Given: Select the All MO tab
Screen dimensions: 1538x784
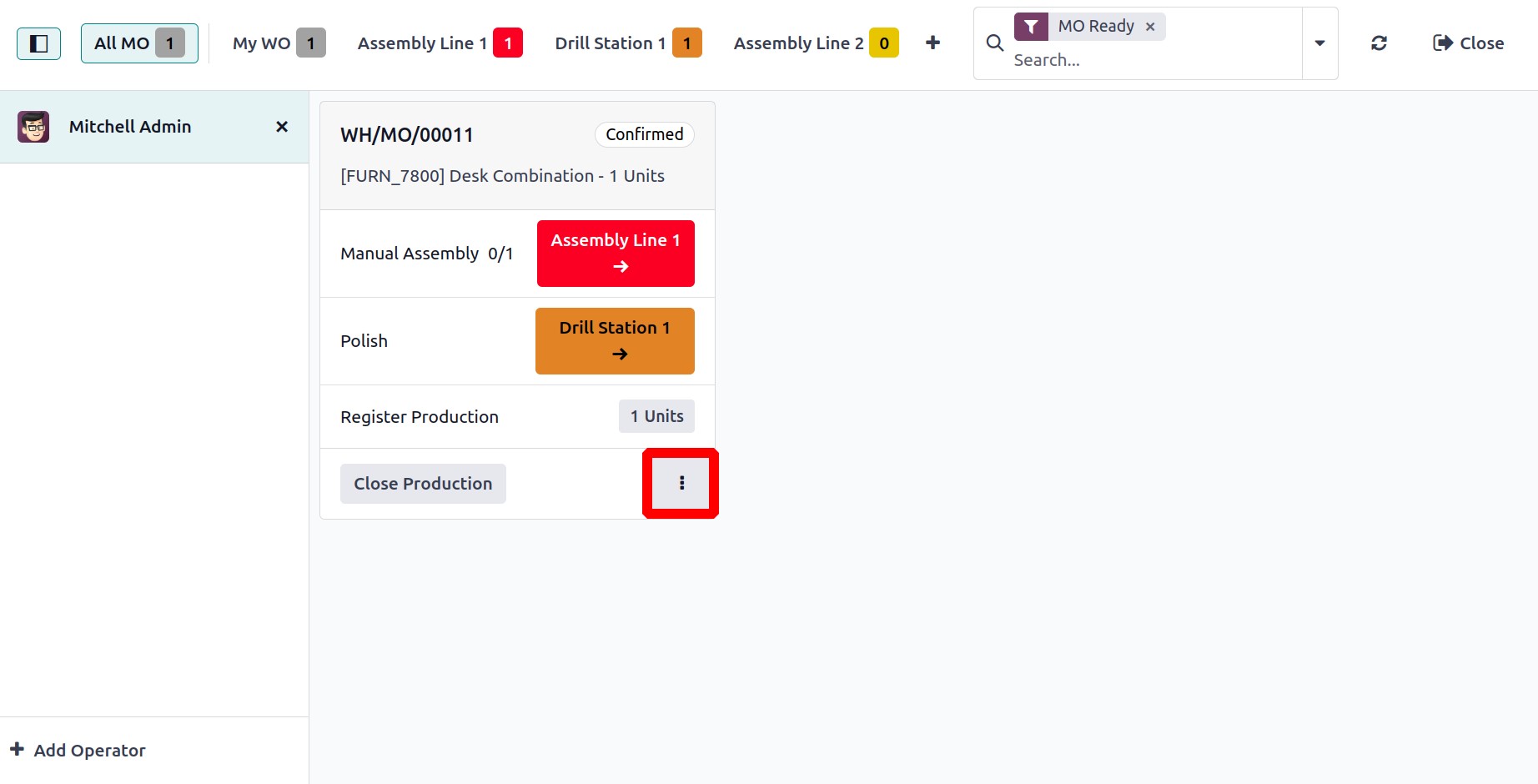Looking at the screenshot, I should pyautogui.click(x=139, y=43).
